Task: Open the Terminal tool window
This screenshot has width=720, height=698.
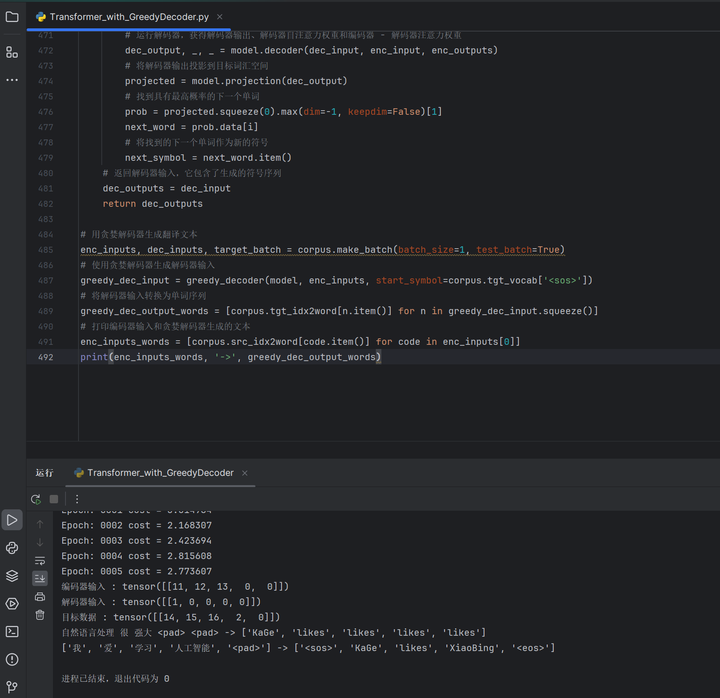Action: [x=12, y=631]
